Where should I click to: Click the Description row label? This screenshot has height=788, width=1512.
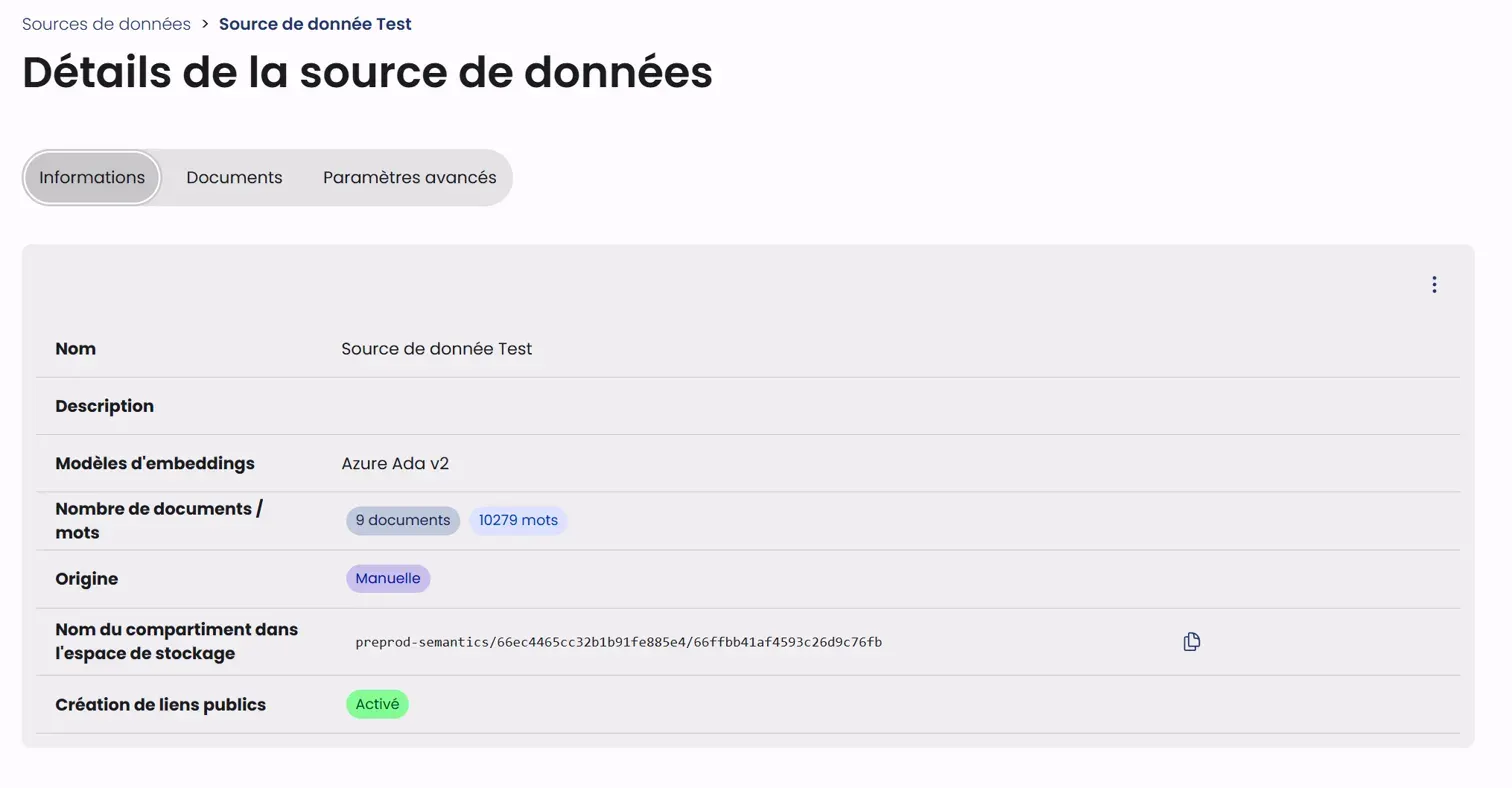point(104,406)
